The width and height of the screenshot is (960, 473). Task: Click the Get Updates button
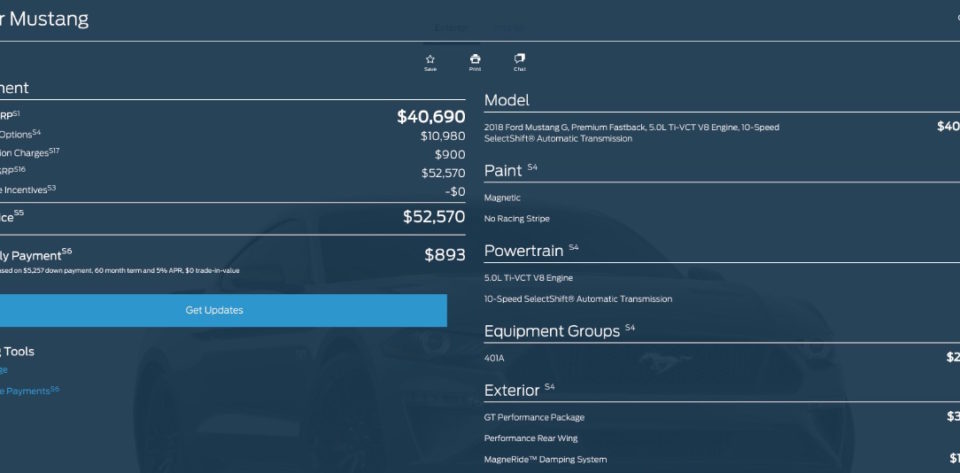[x=223, y=310]
